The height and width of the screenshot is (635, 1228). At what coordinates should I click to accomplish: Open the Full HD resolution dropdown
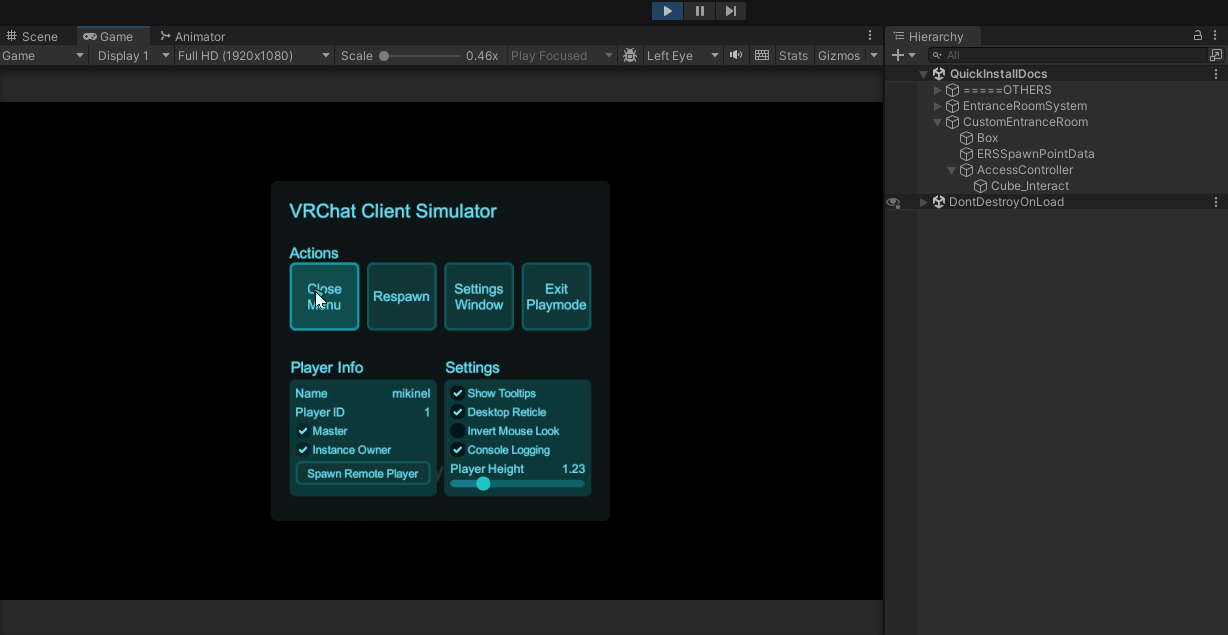[x=253, y=56]
